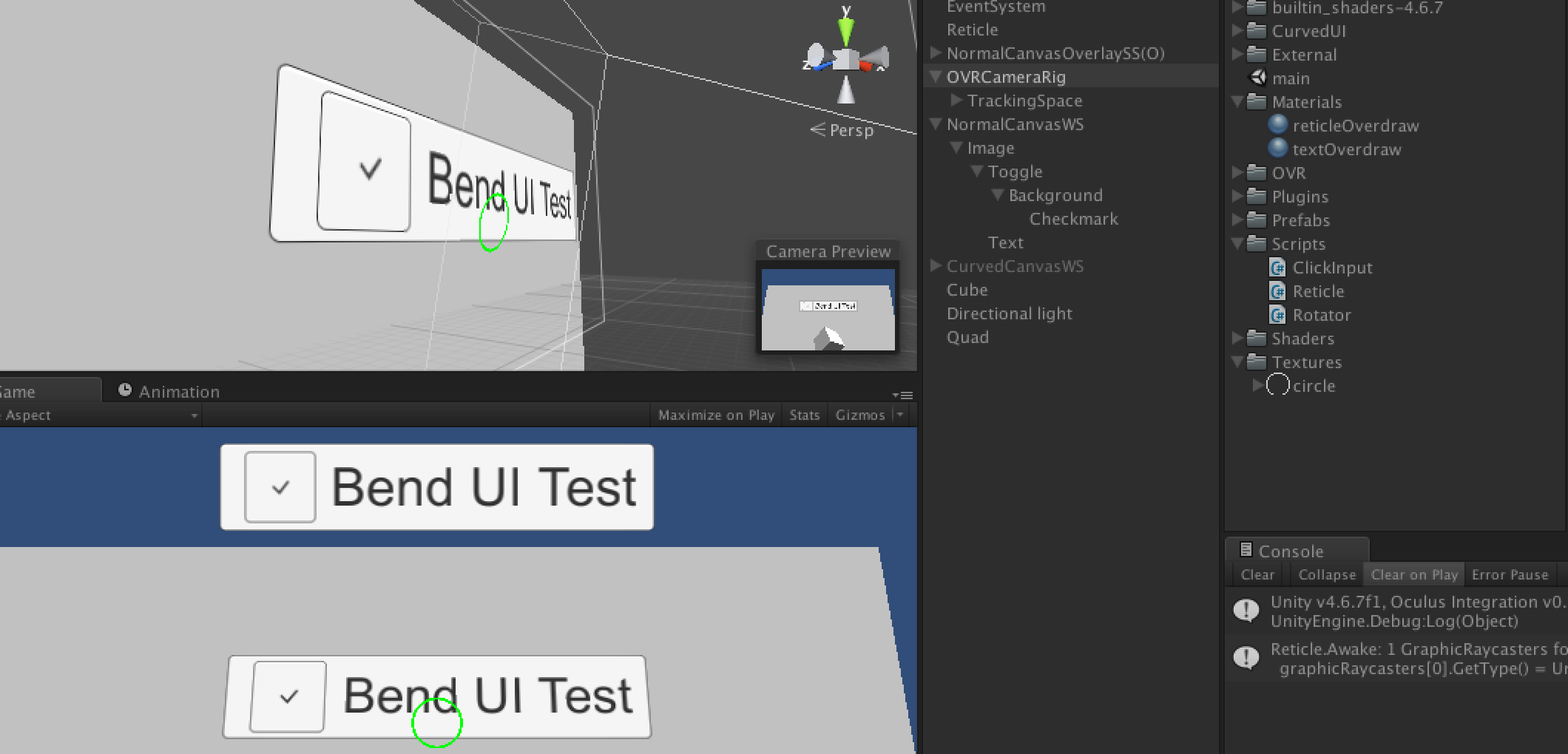The image size is (1568, 754).
Task: Collapse NormalCanvasWS in the hierarchy
Action: pyautogui.click(x=936, y=123)
